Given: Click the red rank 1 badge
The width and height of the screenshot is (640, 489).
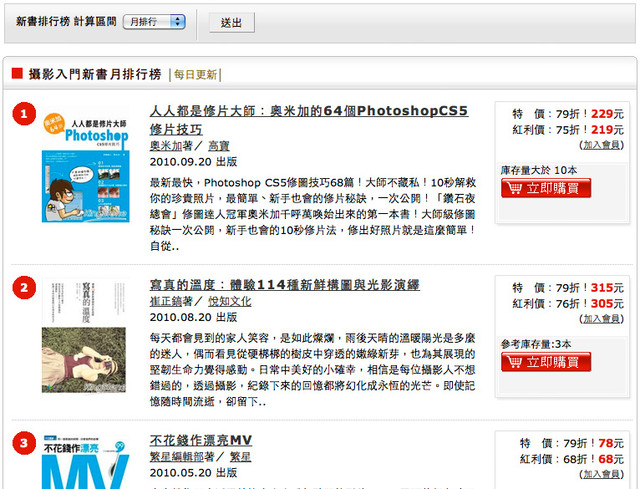Looking at the screenshot, I should [x=24, y=113].
